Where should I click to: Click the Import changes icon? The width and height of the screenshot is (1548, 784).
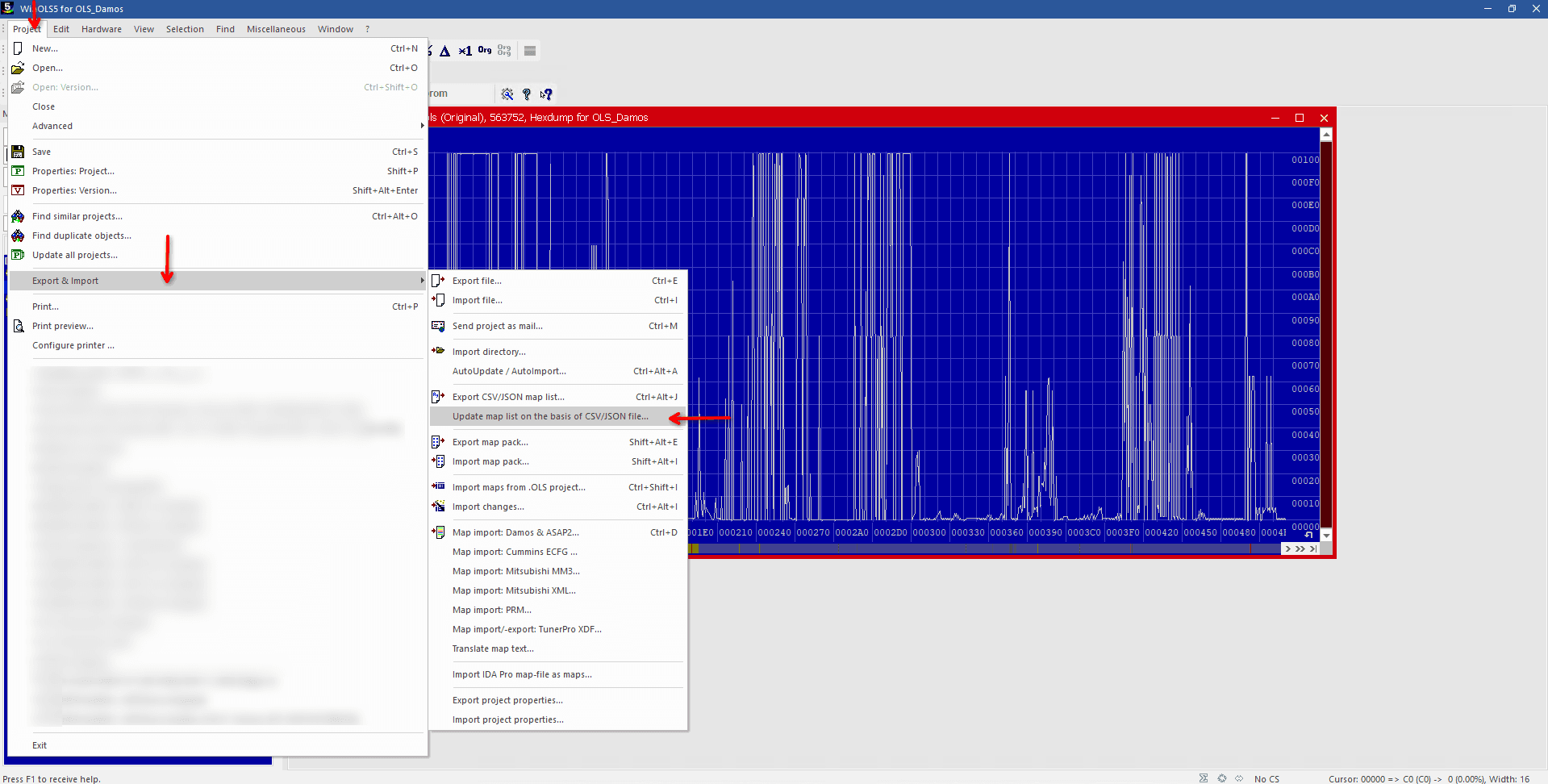point(438,507)
